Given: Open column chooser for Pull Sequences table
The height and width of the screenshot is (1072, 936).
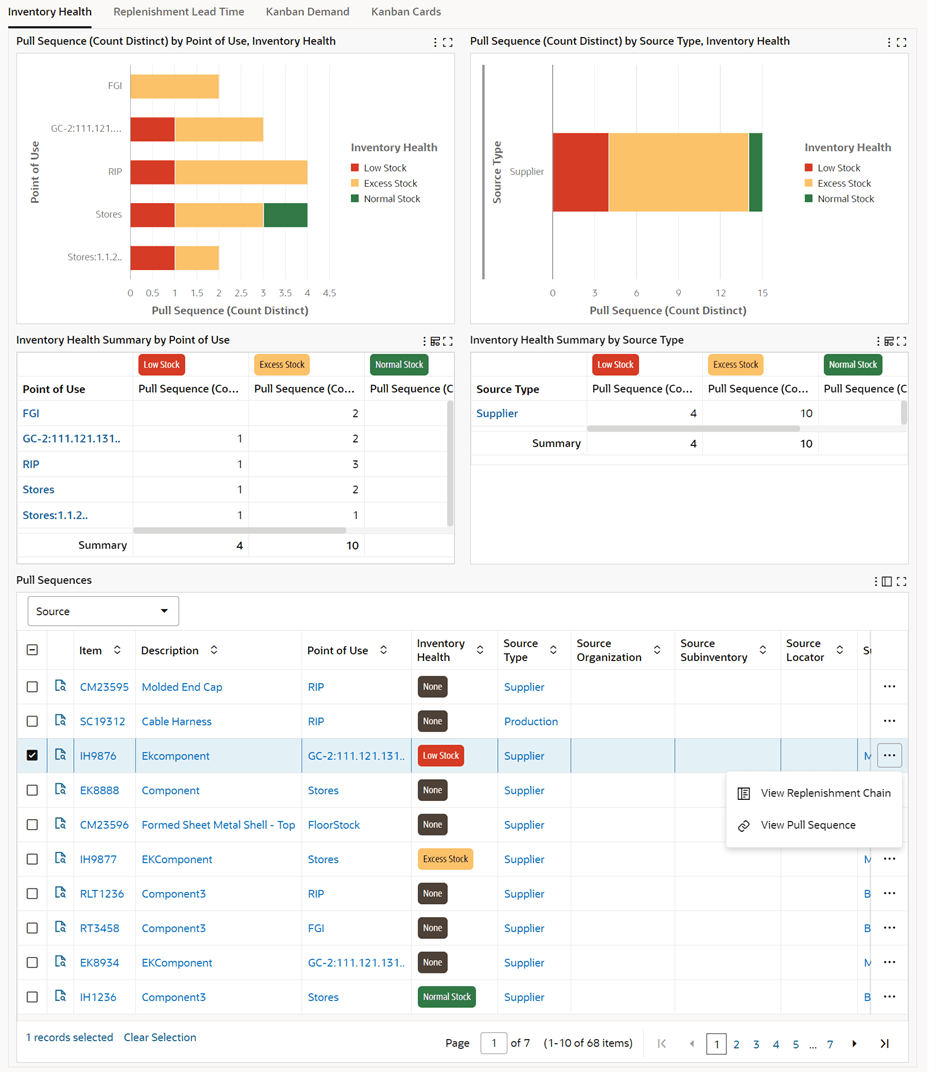Looking at the screenshot, I should pyautogui.click(x=887, y=581).
